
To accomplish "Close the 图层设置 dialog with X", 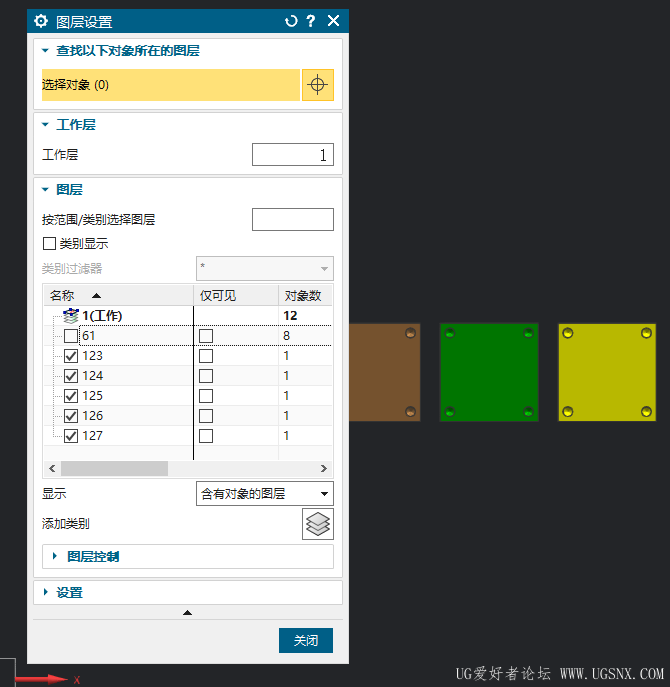I will click(x=333, y=21).
